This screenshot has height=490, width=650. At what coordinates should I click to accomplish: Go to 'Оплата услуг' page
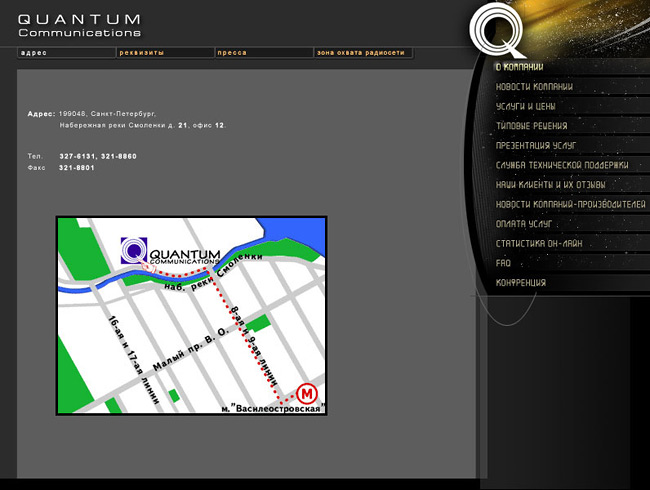(524, 224)
